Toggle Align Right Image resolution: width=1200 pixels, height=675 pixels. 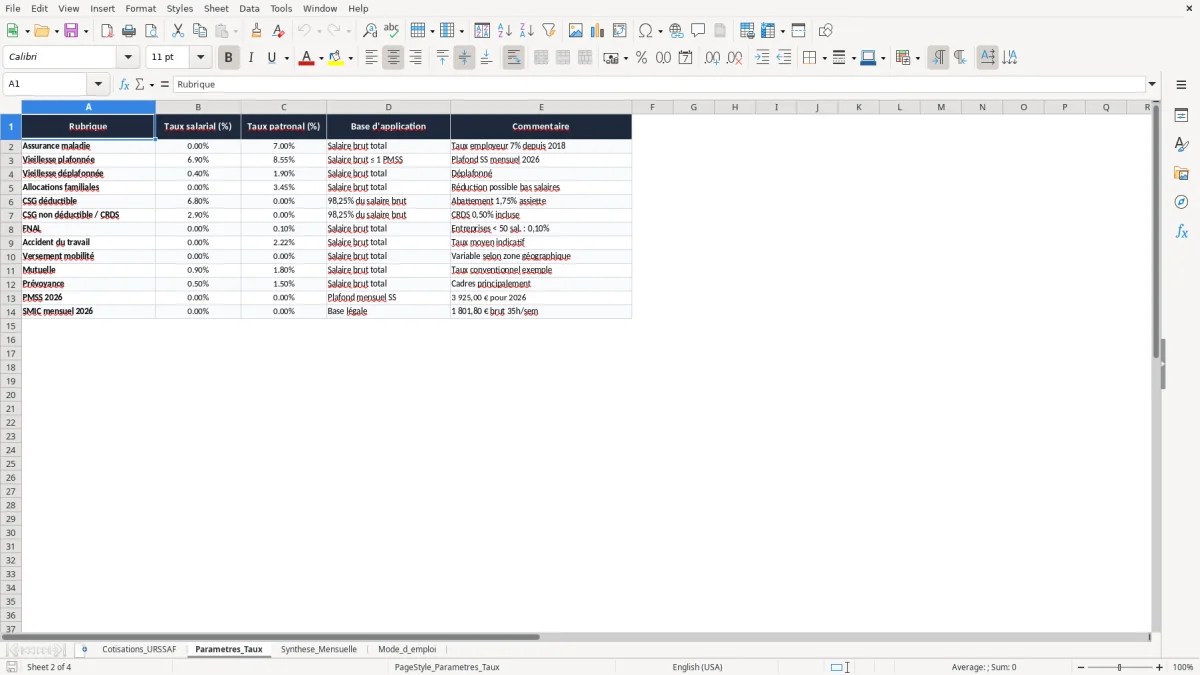pos(415,58)
